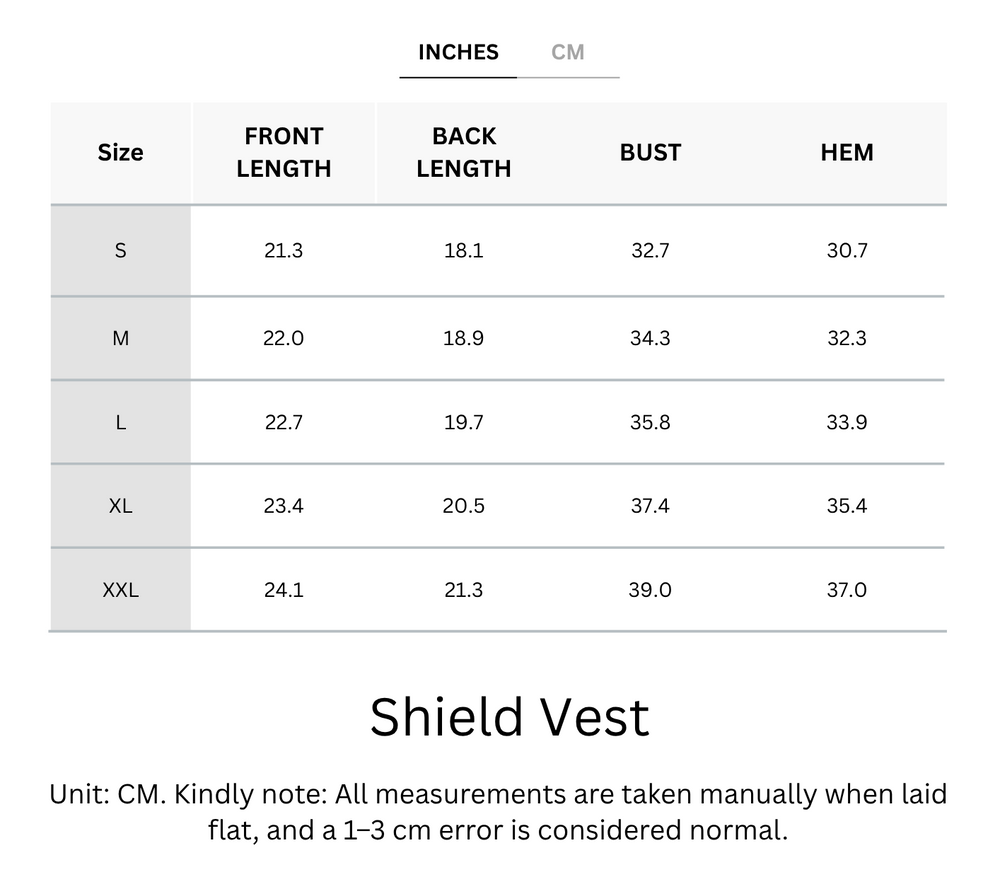Select the INCHES tab
The image size is (1000, 872).
(x=458, y=52)
